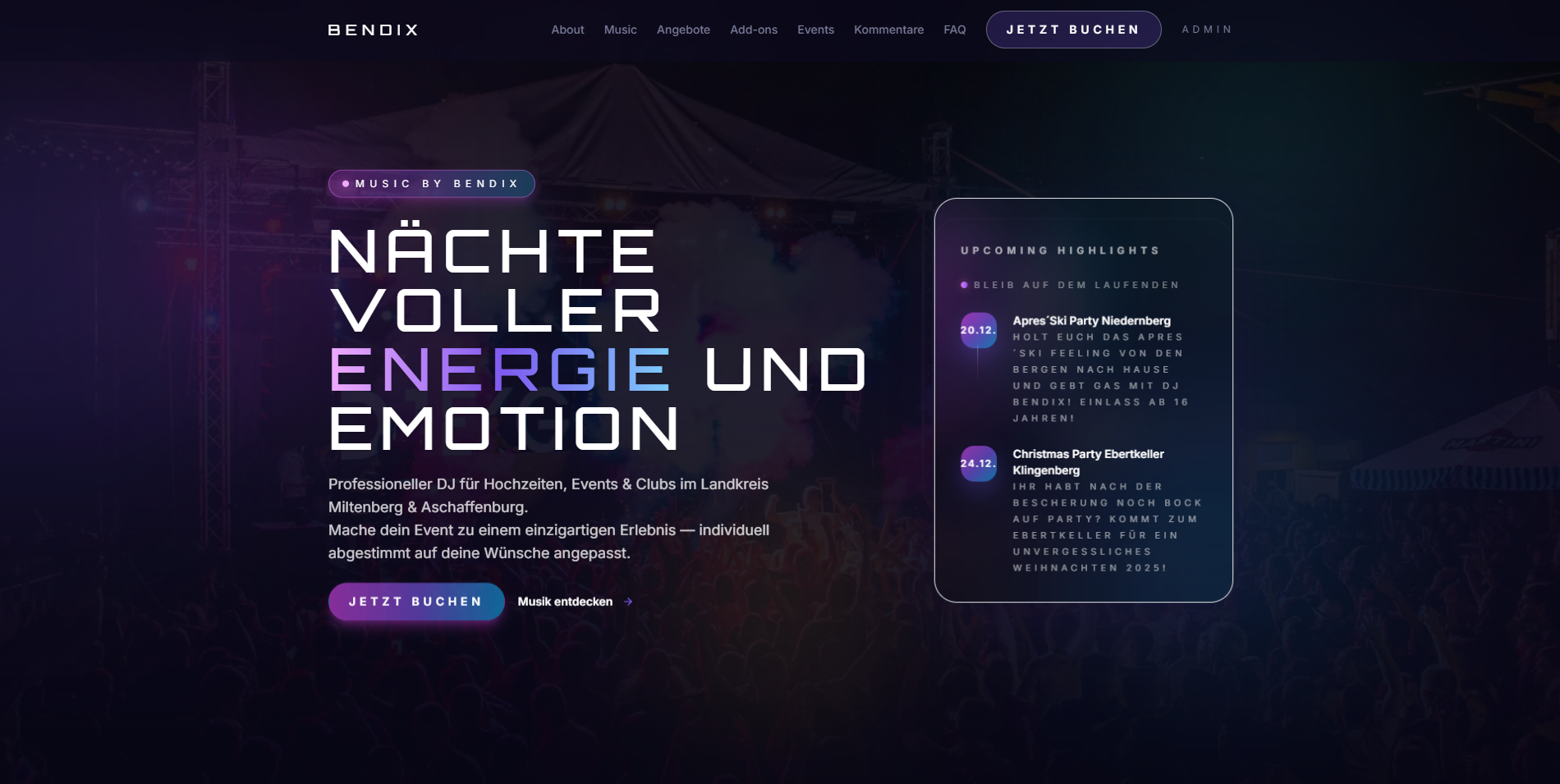Image resolution: width=1560 pixels, height=784 pixels.
Task: Open the Admin link
Action: coord(1207,30)
